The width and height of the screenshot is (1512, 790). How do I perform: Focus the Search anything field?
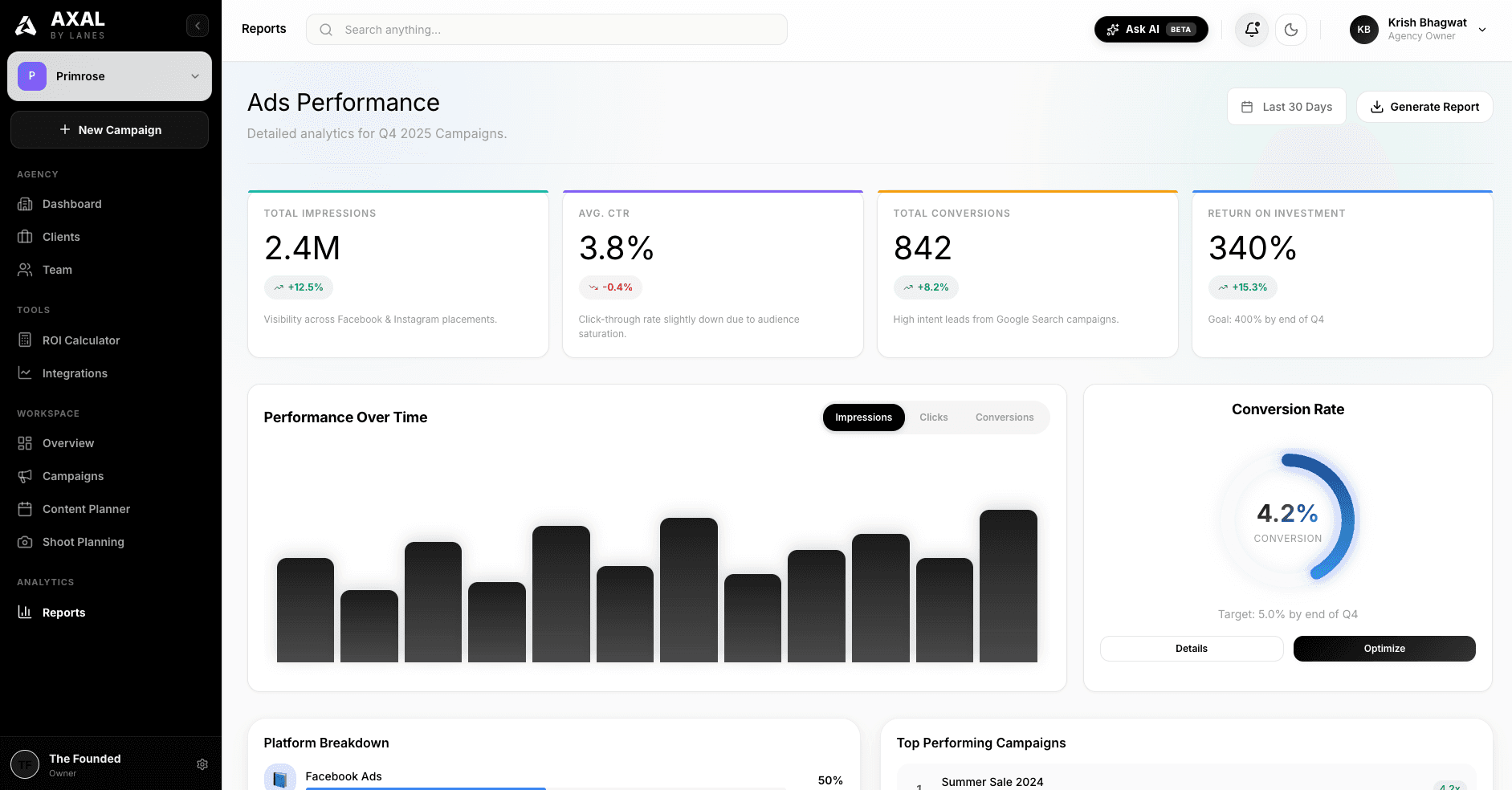(x=546, y=30)
